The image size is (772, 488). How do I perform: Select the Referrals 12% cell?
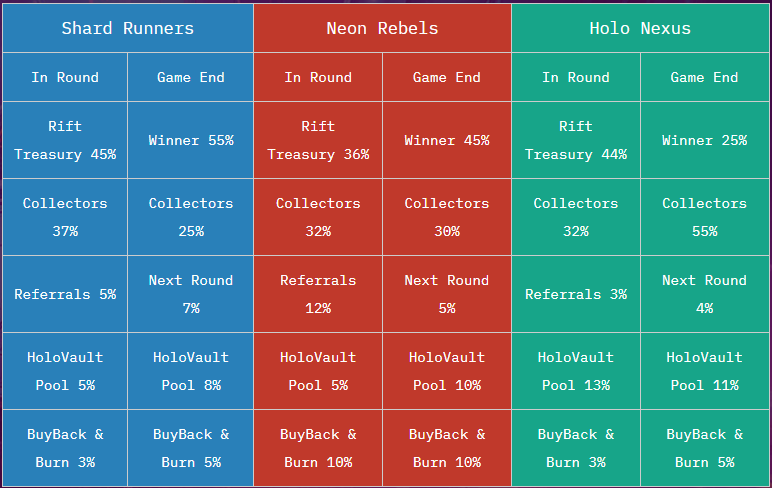318,294
